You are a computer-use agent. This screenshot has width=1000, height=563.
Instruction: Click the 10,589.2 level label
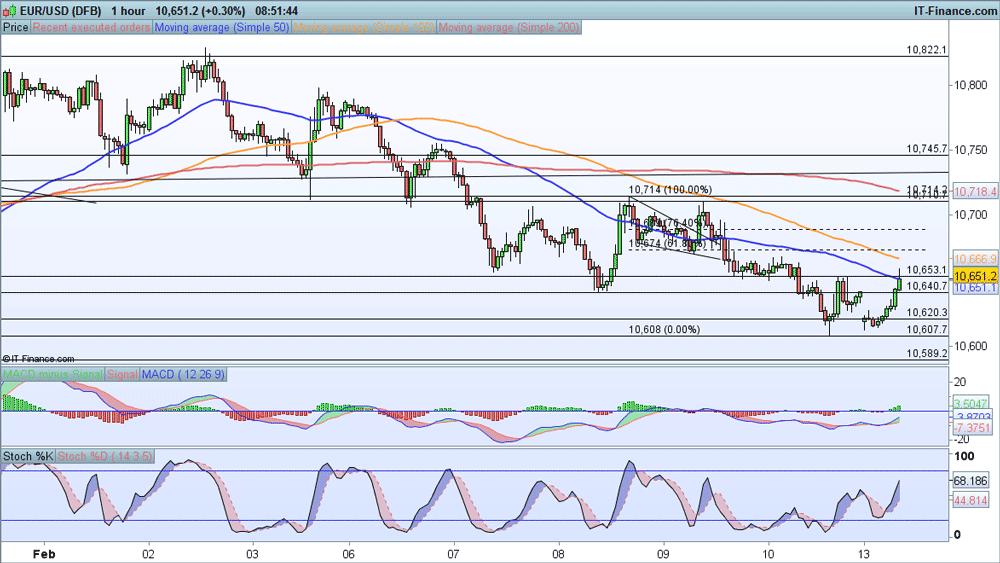(x=927, y=353)
